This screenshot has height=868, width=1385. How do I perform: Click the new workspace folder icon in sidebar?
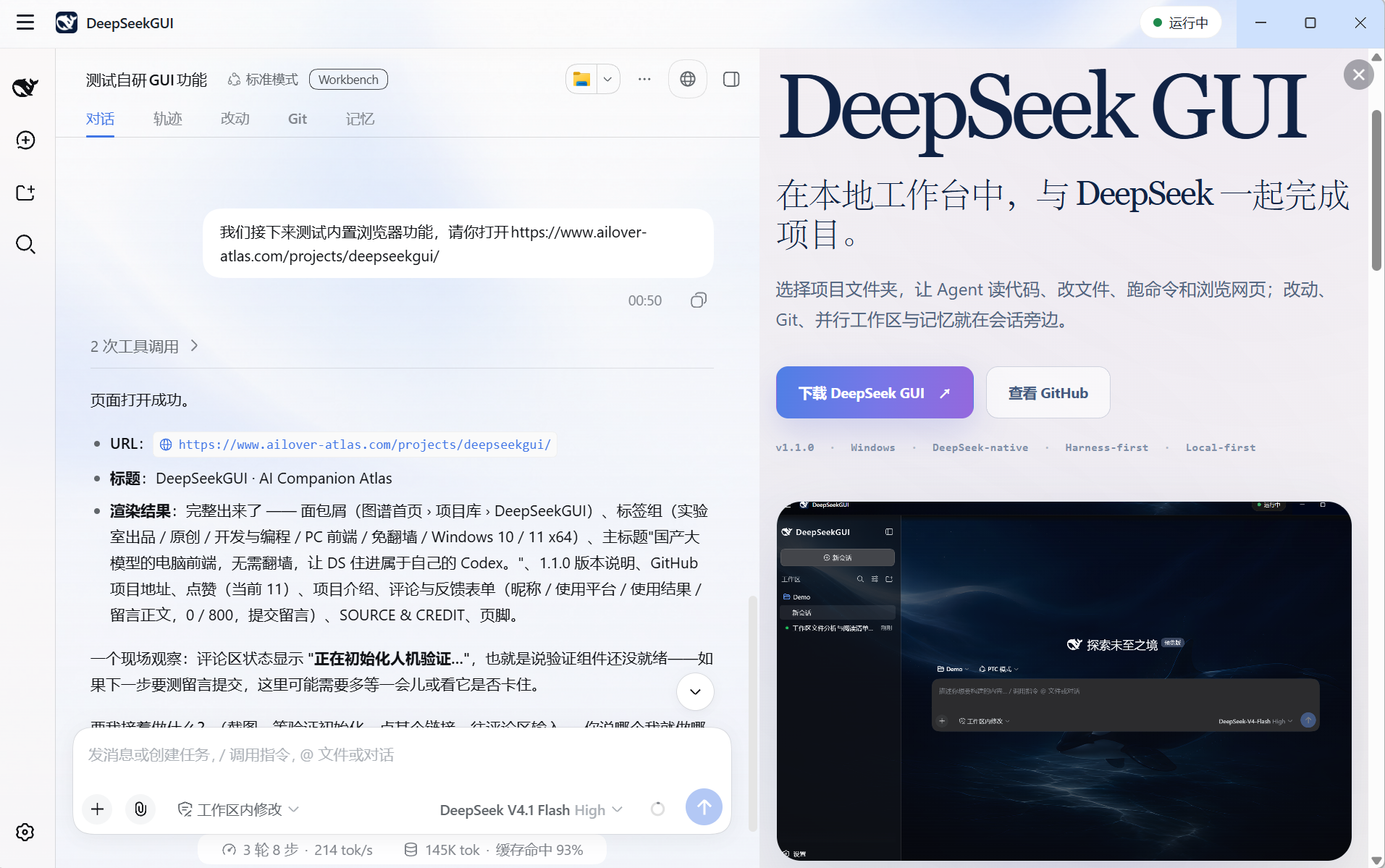[25, 193]
